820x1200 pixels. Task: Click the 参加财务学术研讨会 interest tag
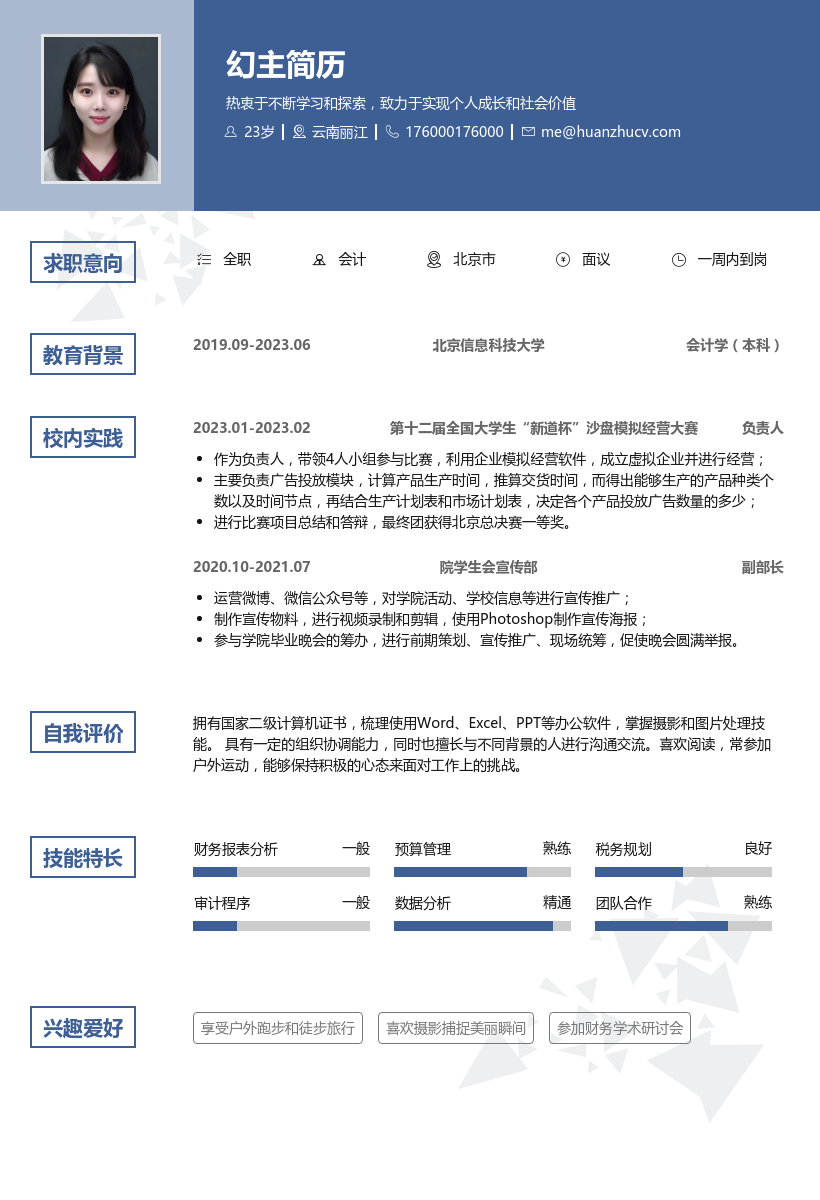(620, 1027)
